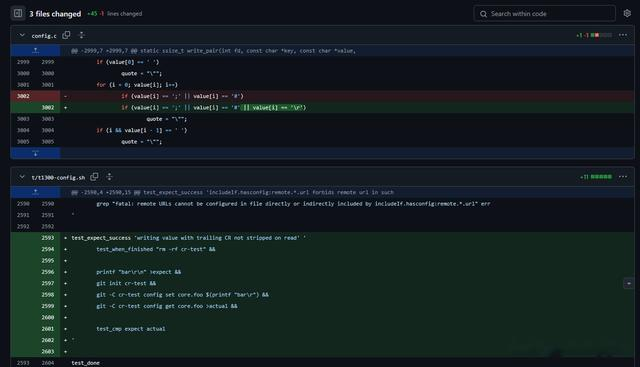Image resolution: width=640 pixels, height=367 pixels.
Task: Open the t/t1300-config.sh file name link
Action: (58, 178)
